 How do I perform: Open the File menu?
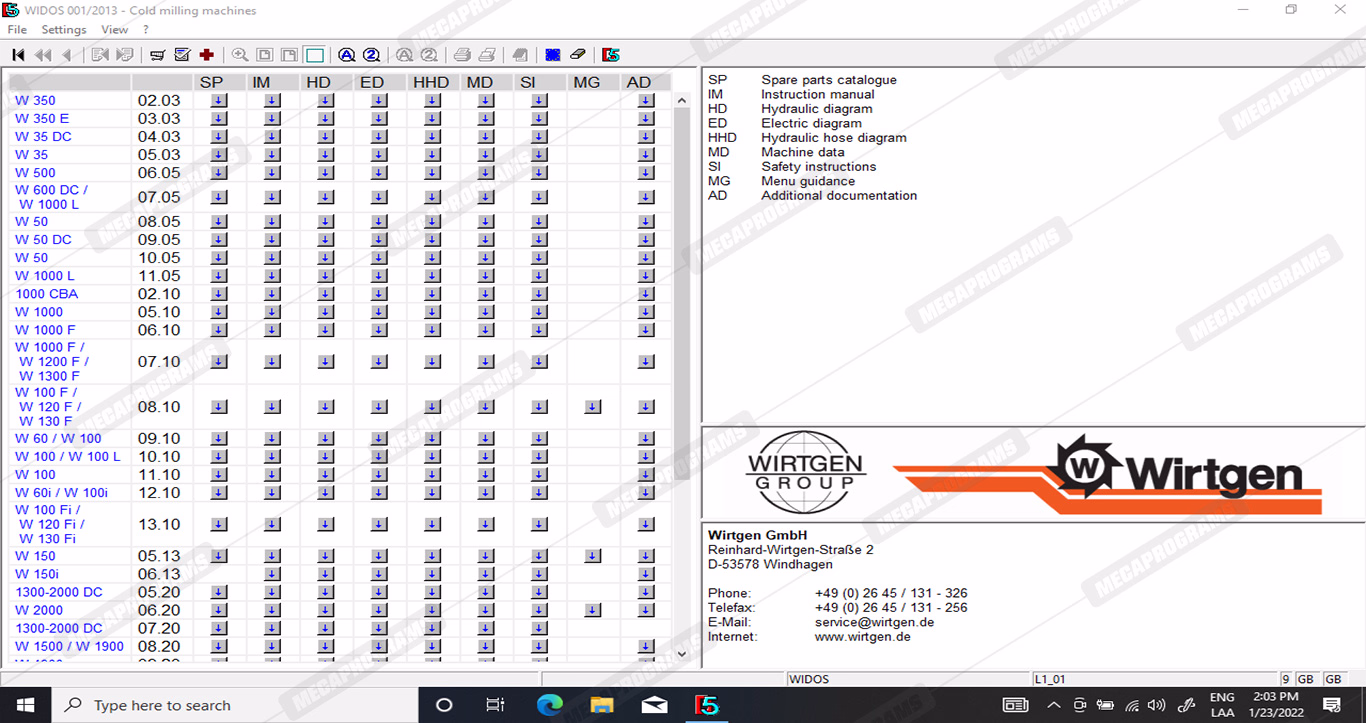pos(17,30)
